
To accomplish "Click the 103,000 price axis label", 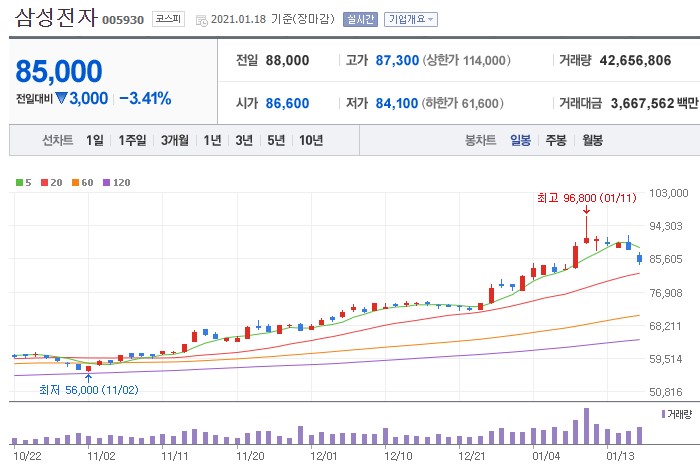I will point(668,193).
